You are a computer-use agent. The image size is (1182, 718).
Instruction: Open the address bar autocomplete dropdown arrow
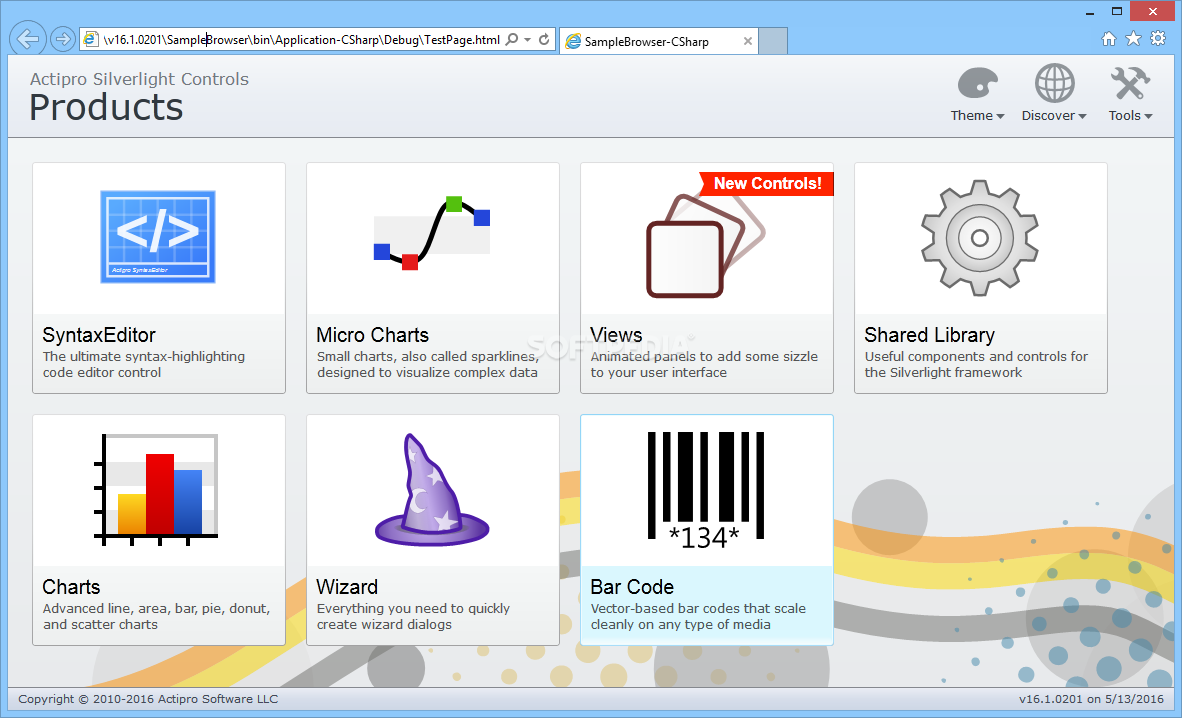pyautogui.click(x=528, y=39)
